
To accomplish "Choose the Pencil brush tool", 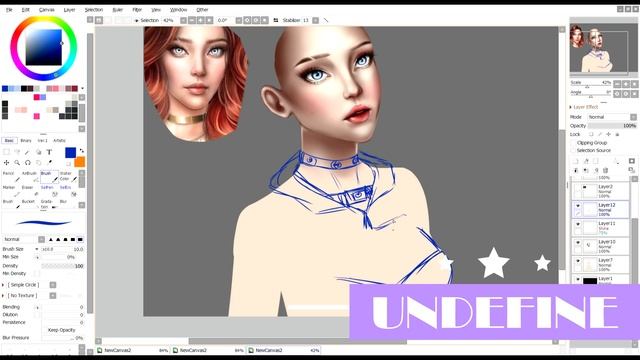I will point(11,176).
